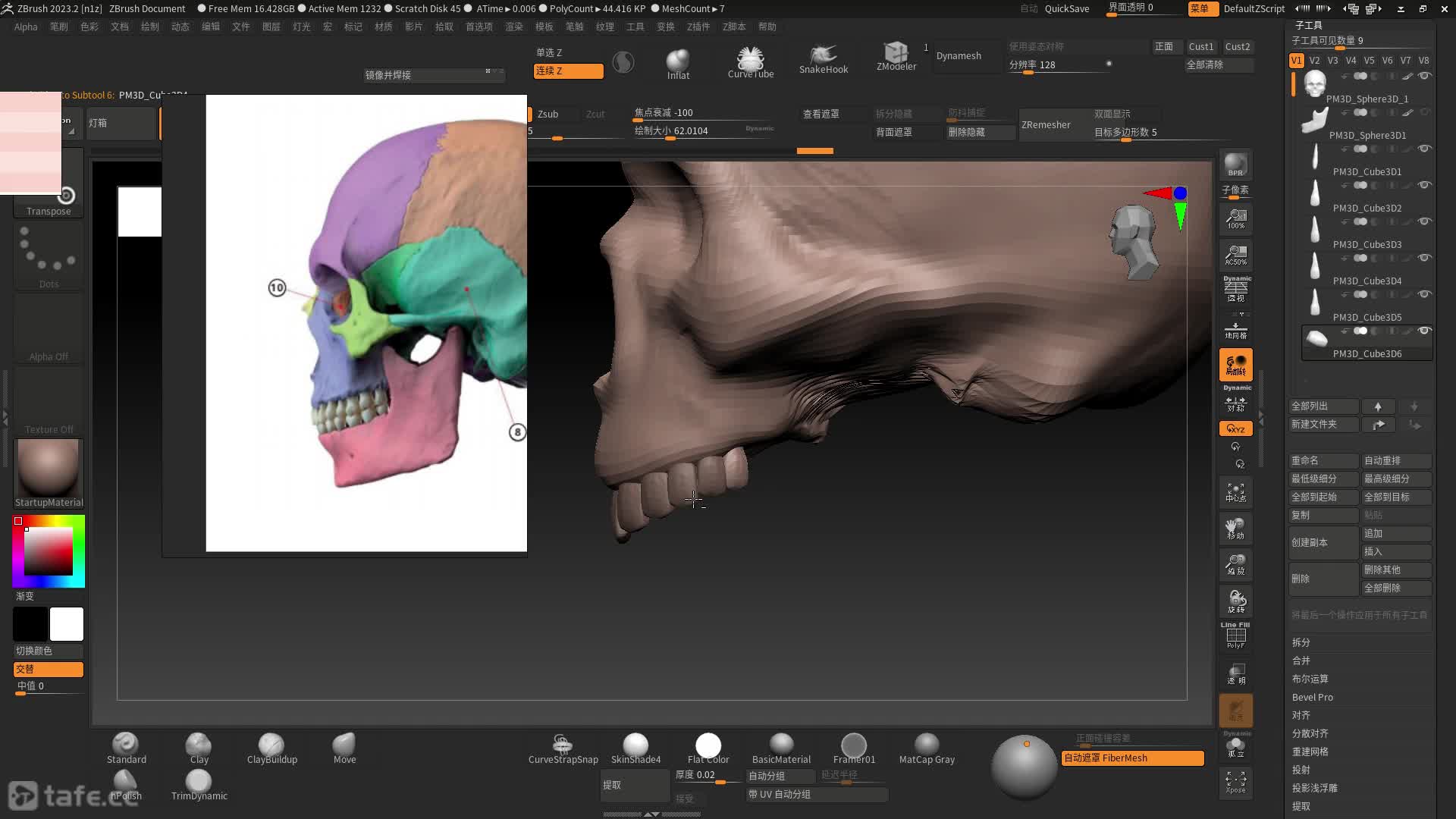Screen dimensions: 1456x819
Task: Expand the 重建网格 section
Action: click(1310, 752)
